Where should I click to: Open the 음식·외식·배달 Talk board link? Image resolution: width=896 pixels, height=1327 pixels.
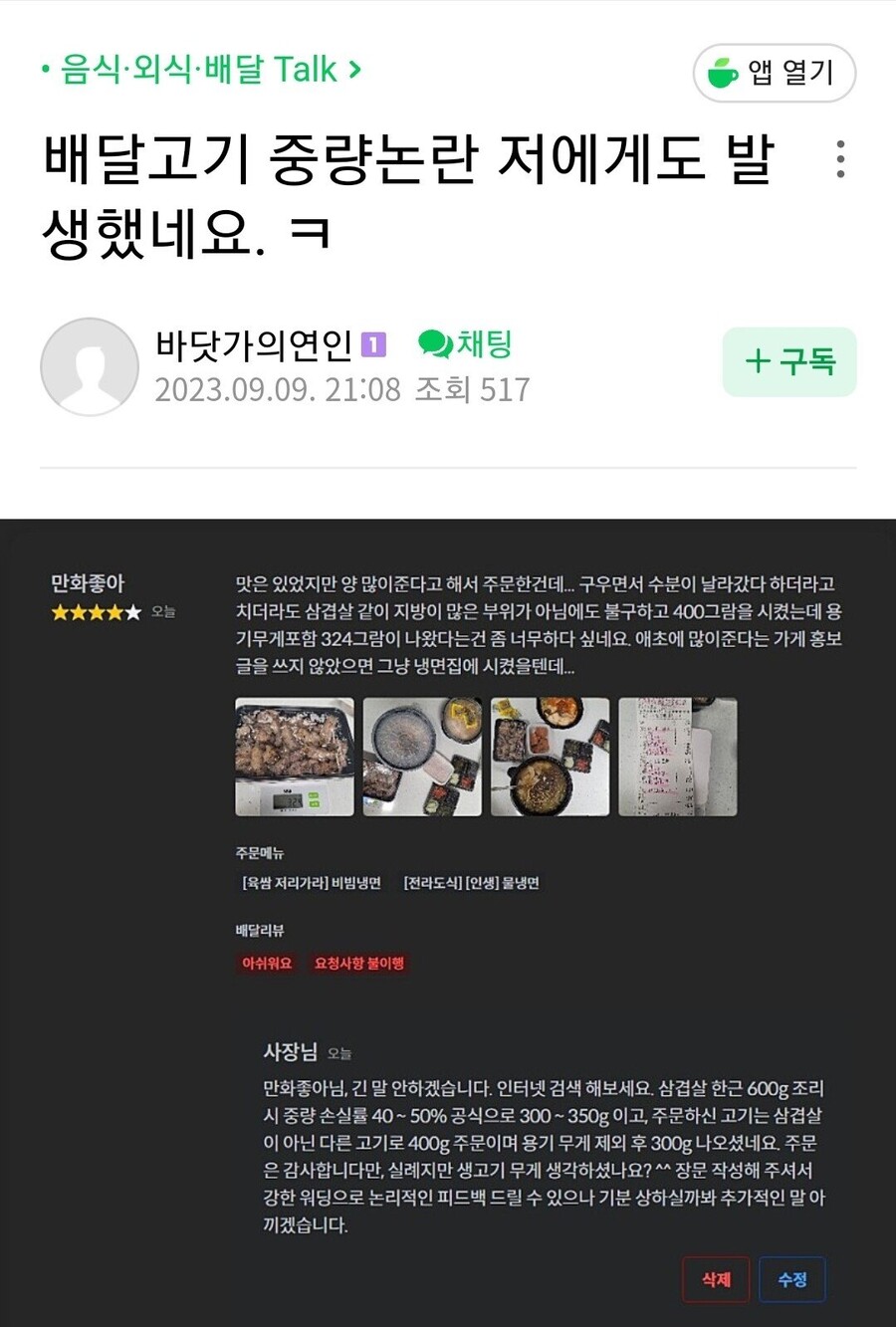pyautogui.click(x=198, y=70)
